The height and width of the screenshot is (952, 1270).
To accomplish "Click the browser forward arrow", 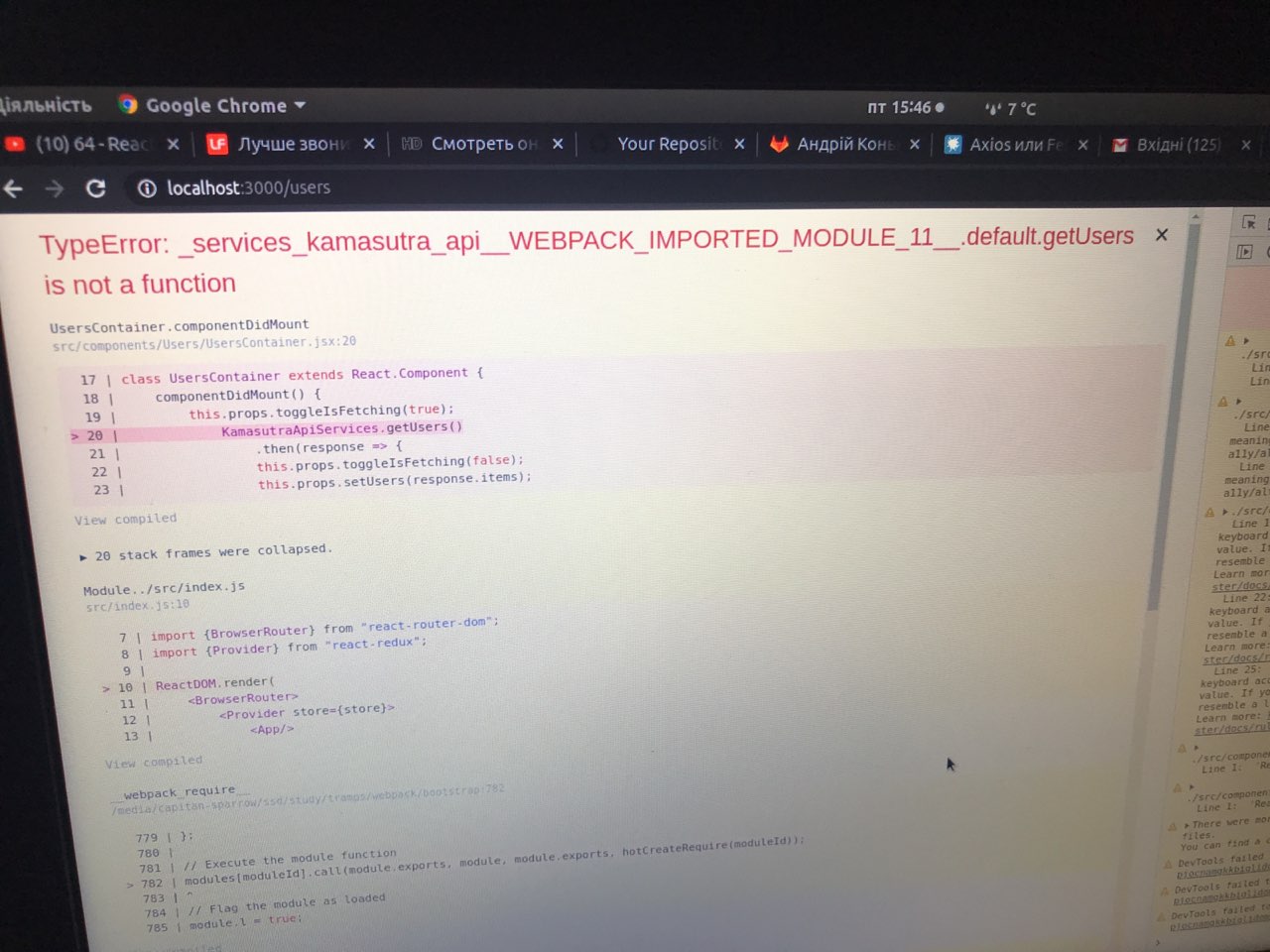I will coord(55,188).
